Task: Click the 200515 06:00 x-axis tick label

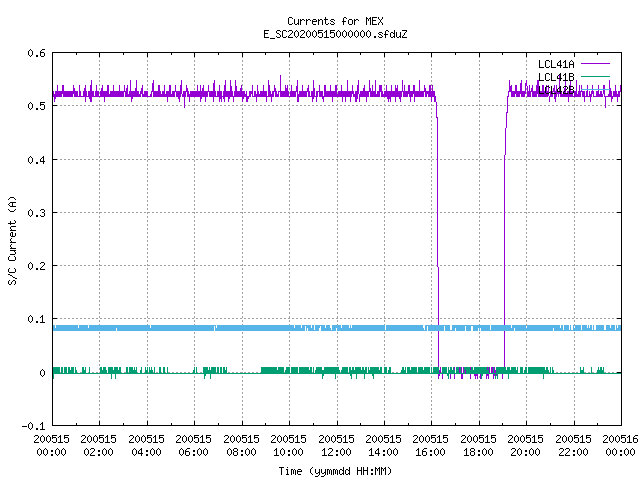Action: point(193,446)
